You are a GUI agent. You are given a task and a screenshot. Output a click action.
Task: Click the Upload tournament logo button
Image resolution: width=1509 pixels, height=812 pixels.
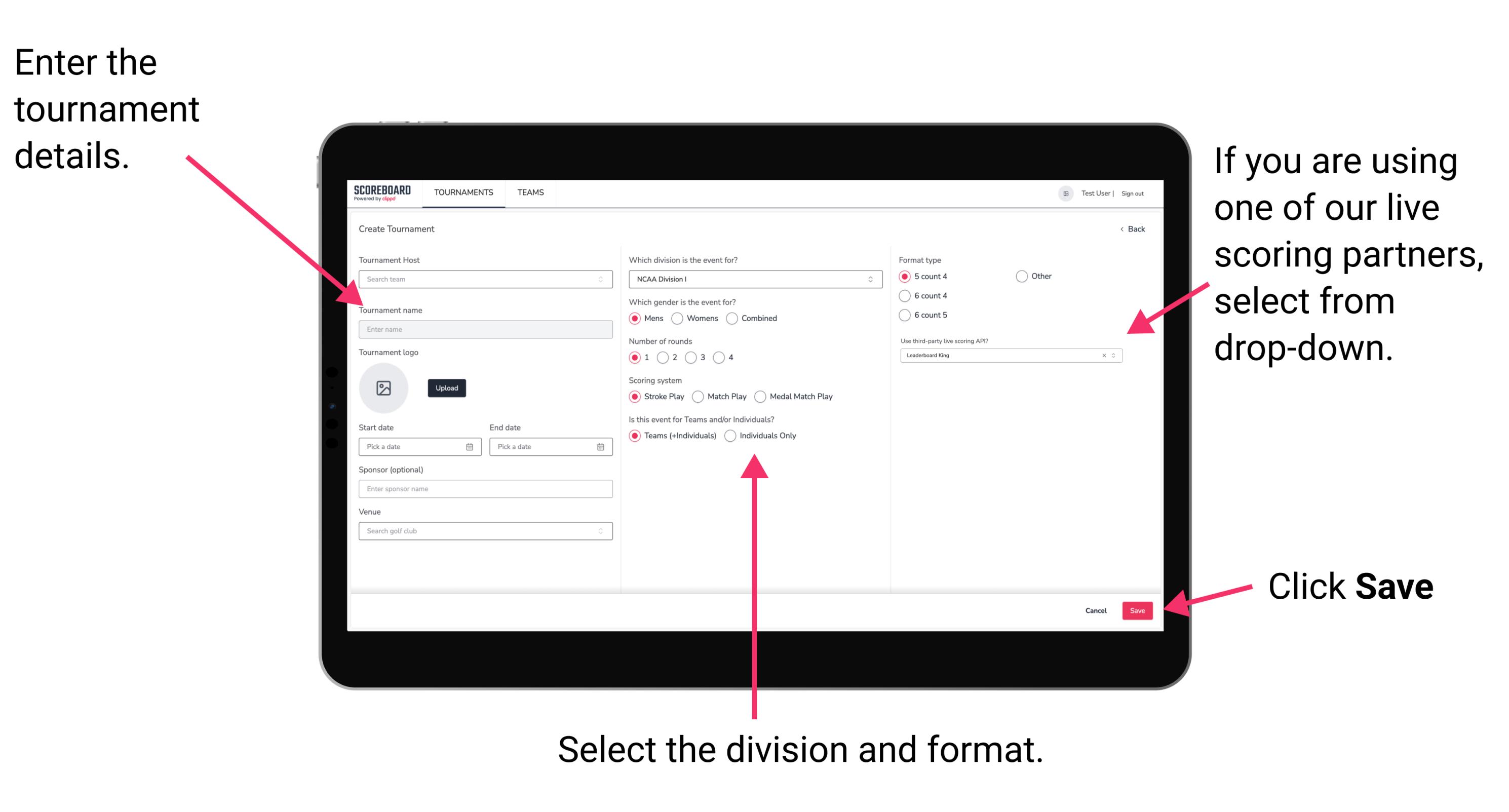pos(447,389)
